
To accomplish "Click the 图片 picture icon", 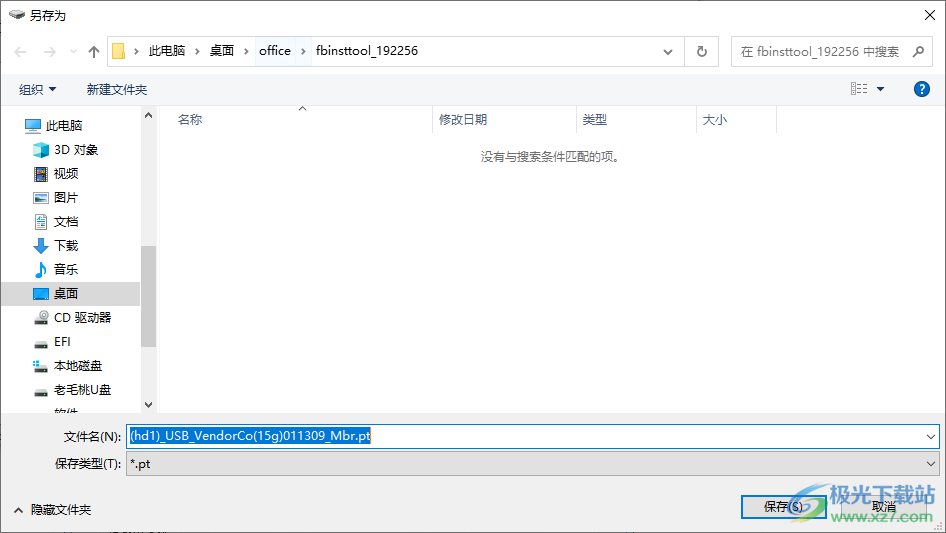I will tap(40, 198).
